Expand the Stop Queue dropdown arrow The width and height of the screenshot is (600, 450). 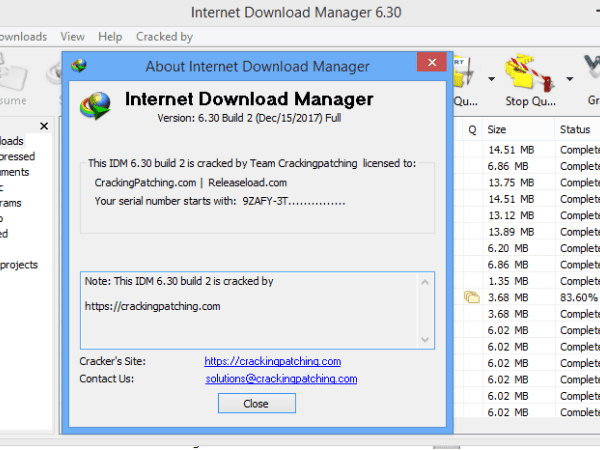pos(570,79)
